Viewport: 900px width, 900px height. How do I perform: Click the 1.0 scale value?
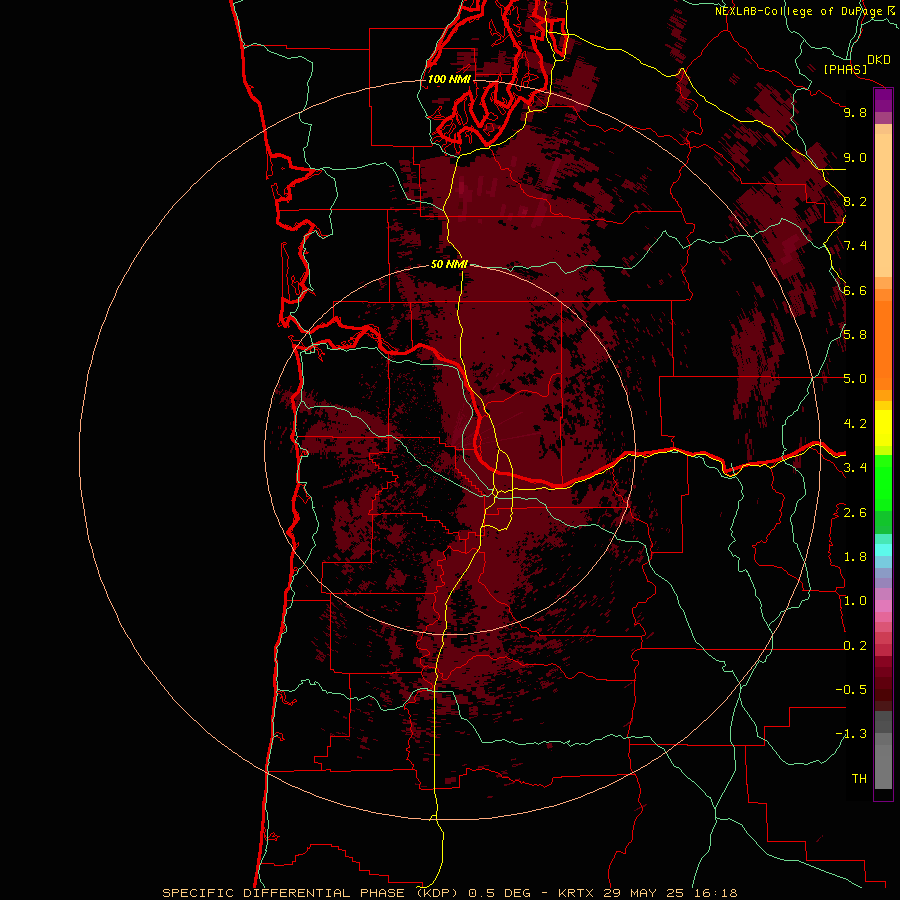855,601
